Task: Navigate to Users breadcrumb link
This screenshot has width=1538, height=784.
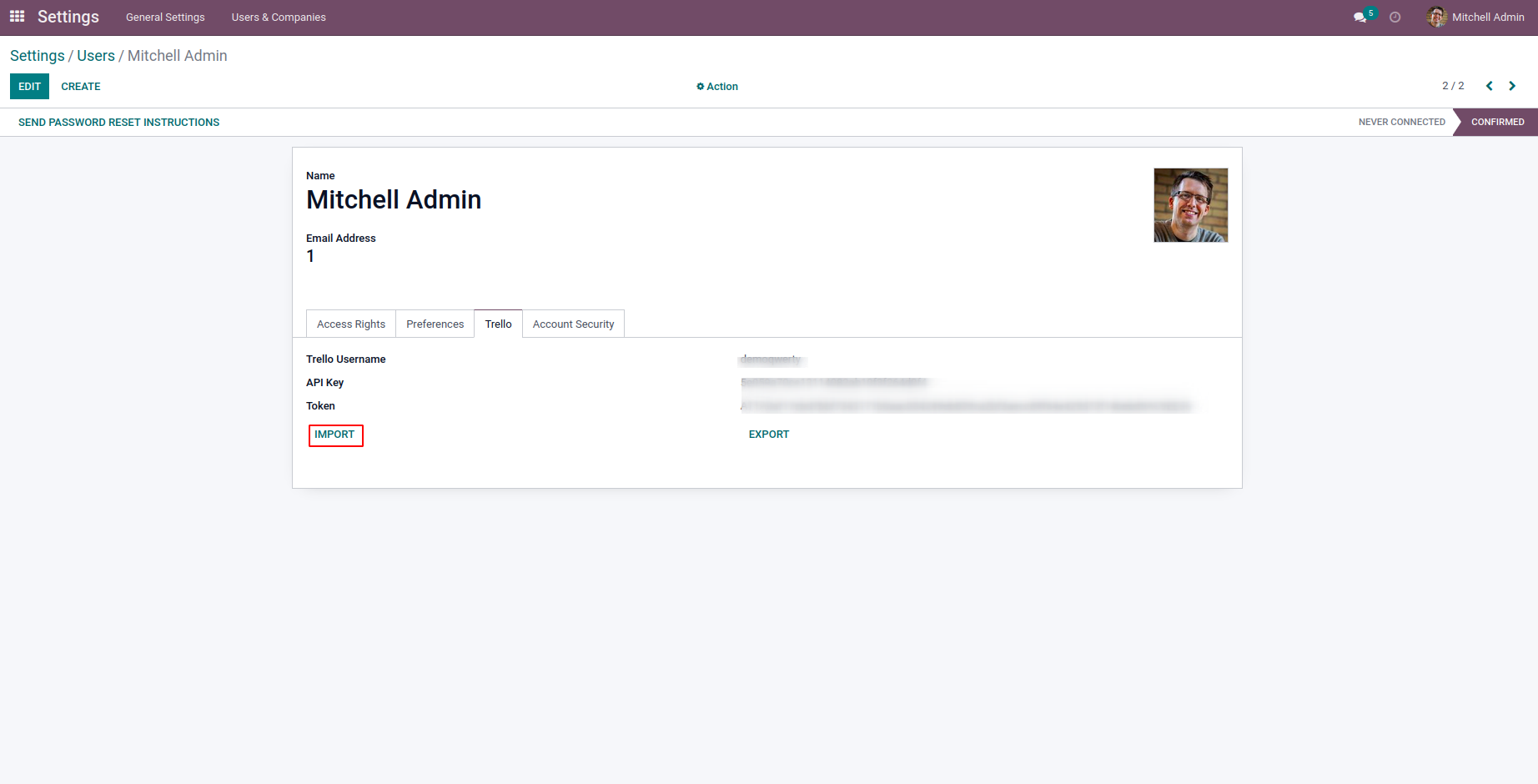Action: tap(96, 56)
